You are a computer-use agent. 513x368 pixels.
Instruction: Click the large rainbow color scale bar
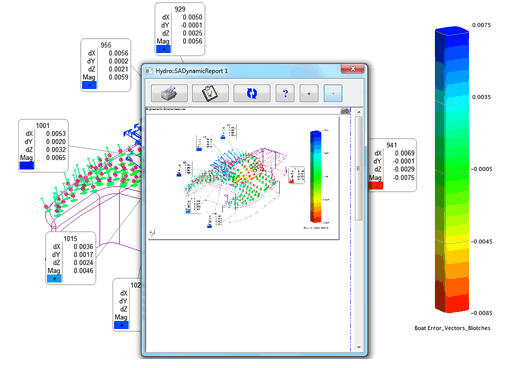[452, 169]
